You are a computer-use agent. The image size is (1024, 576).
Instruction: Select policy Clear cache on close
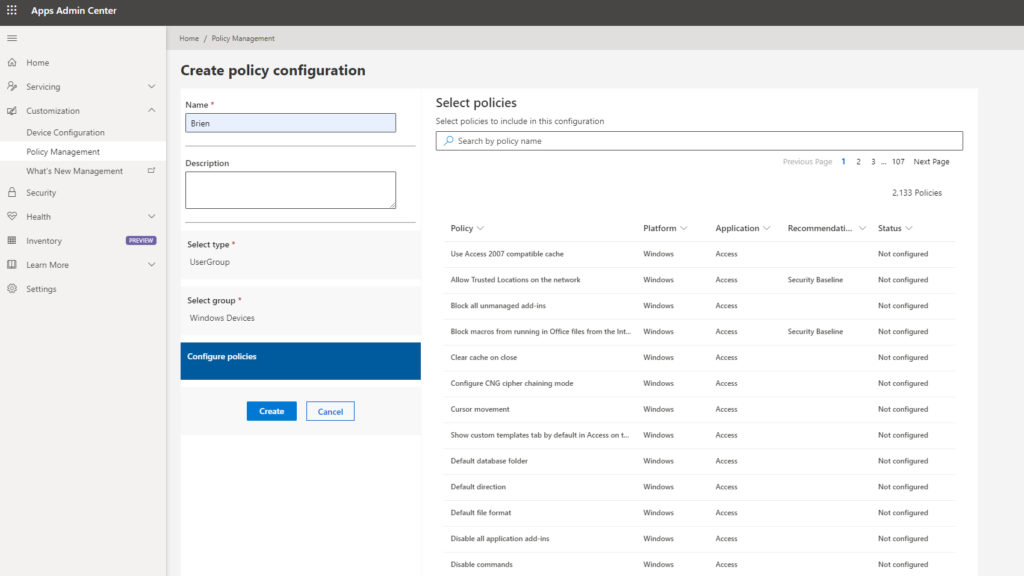pyautogui.click(x=483, y=357)
